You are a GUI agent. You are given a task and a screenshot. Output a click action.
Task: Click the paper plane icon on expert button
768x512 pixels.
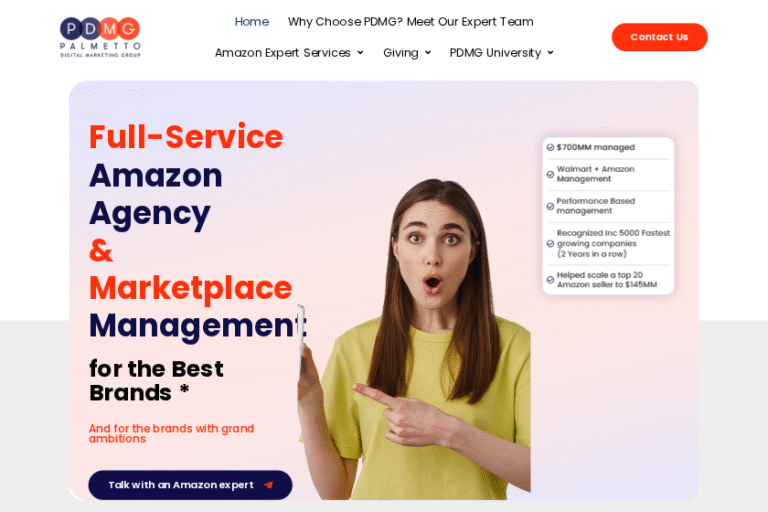(x=268, y=485)
